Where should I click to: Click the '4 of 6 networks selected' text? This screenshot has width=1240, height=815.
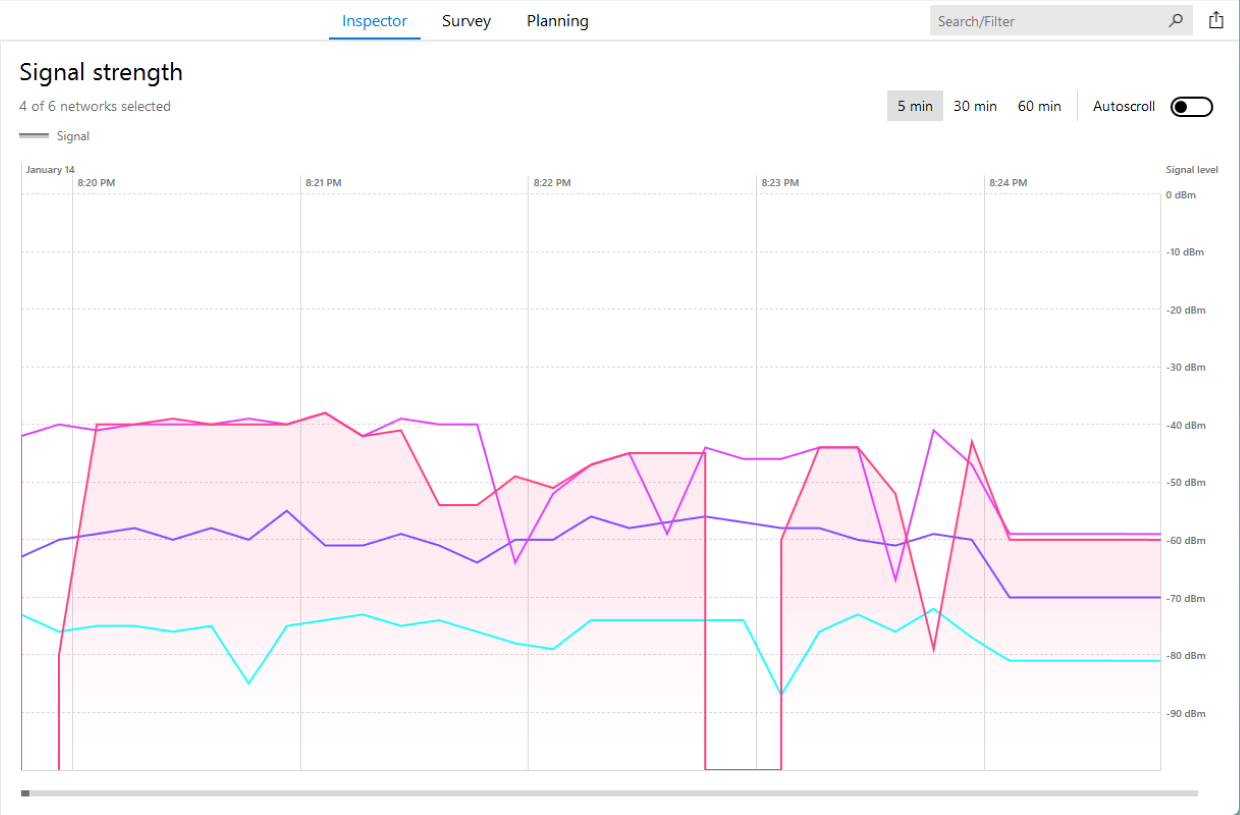point(95,106)
